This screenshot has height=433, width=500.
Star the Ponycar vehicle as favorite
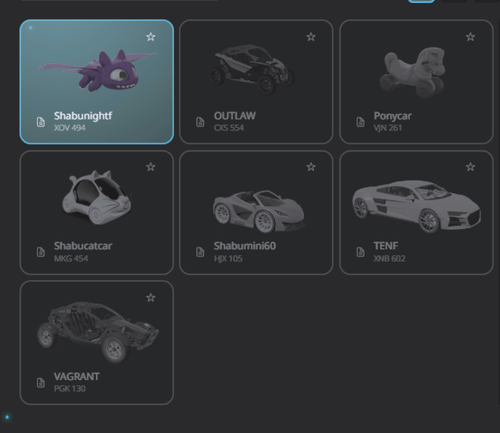click(470, 37)
